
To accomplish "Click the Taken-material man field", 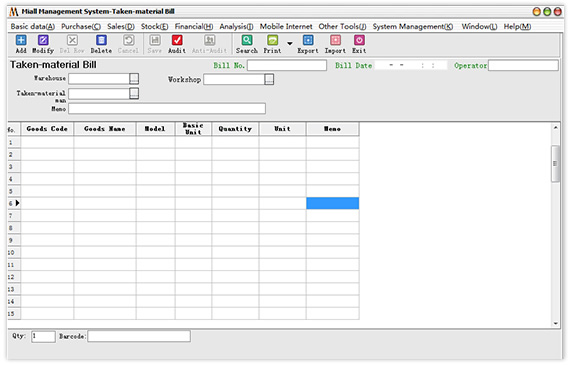I will click(x=99, y=94).
